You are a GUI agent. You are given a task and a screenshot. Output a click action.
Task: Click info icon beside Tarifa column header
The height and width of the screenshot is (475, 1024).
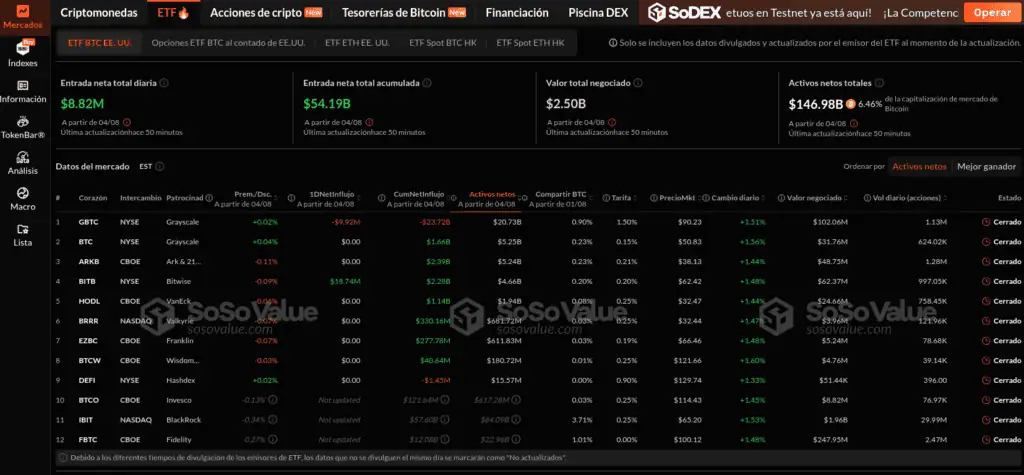606,198
